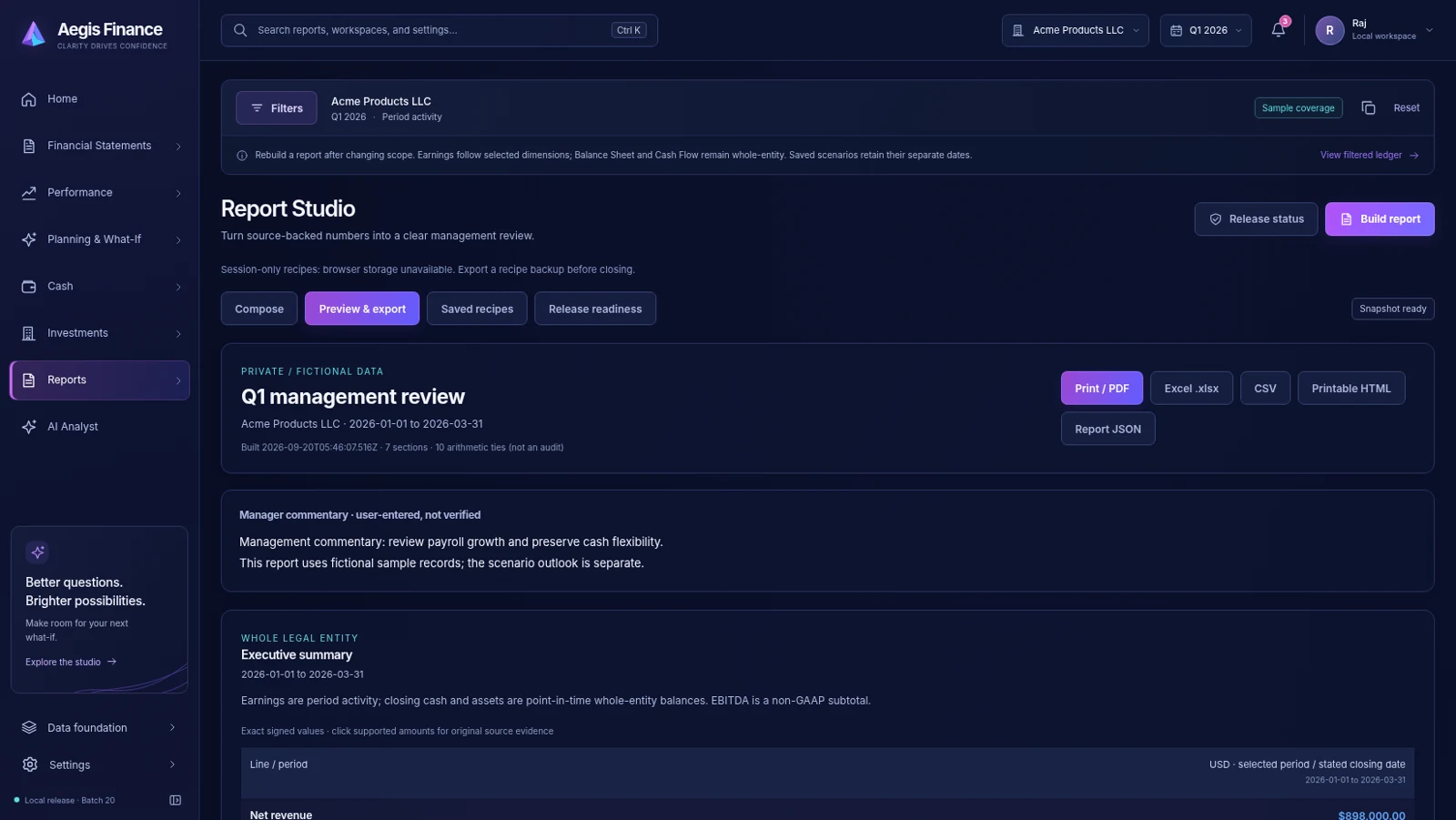1456x820 pixels.
Task: Export the report as CSV
Action: [1265, 388]
